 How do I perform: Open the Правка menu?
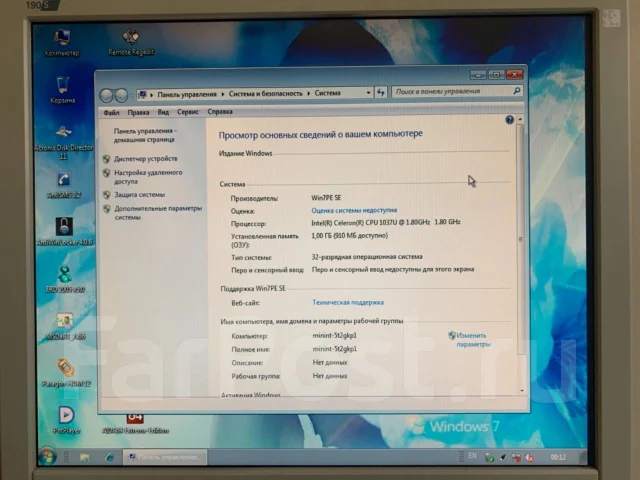(x=138, y=112)
